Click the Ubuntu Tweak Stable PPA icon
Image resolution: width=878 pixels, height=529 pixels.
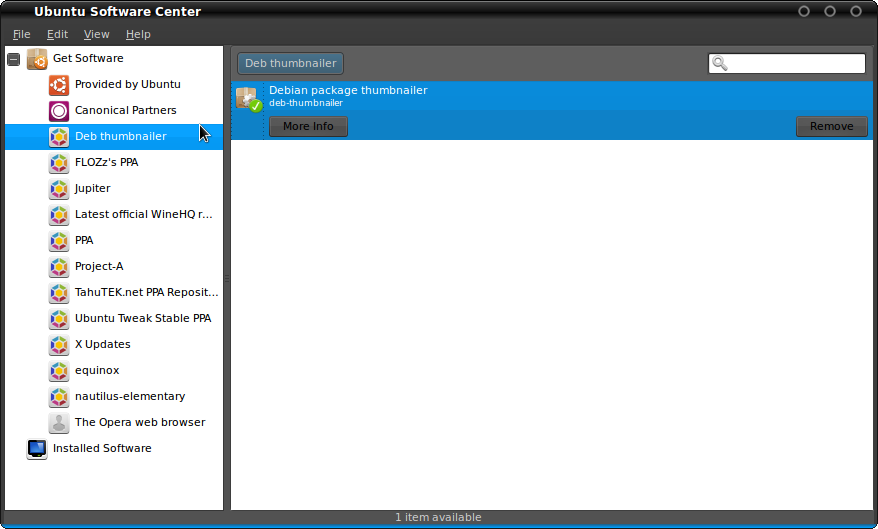(59, 319)
